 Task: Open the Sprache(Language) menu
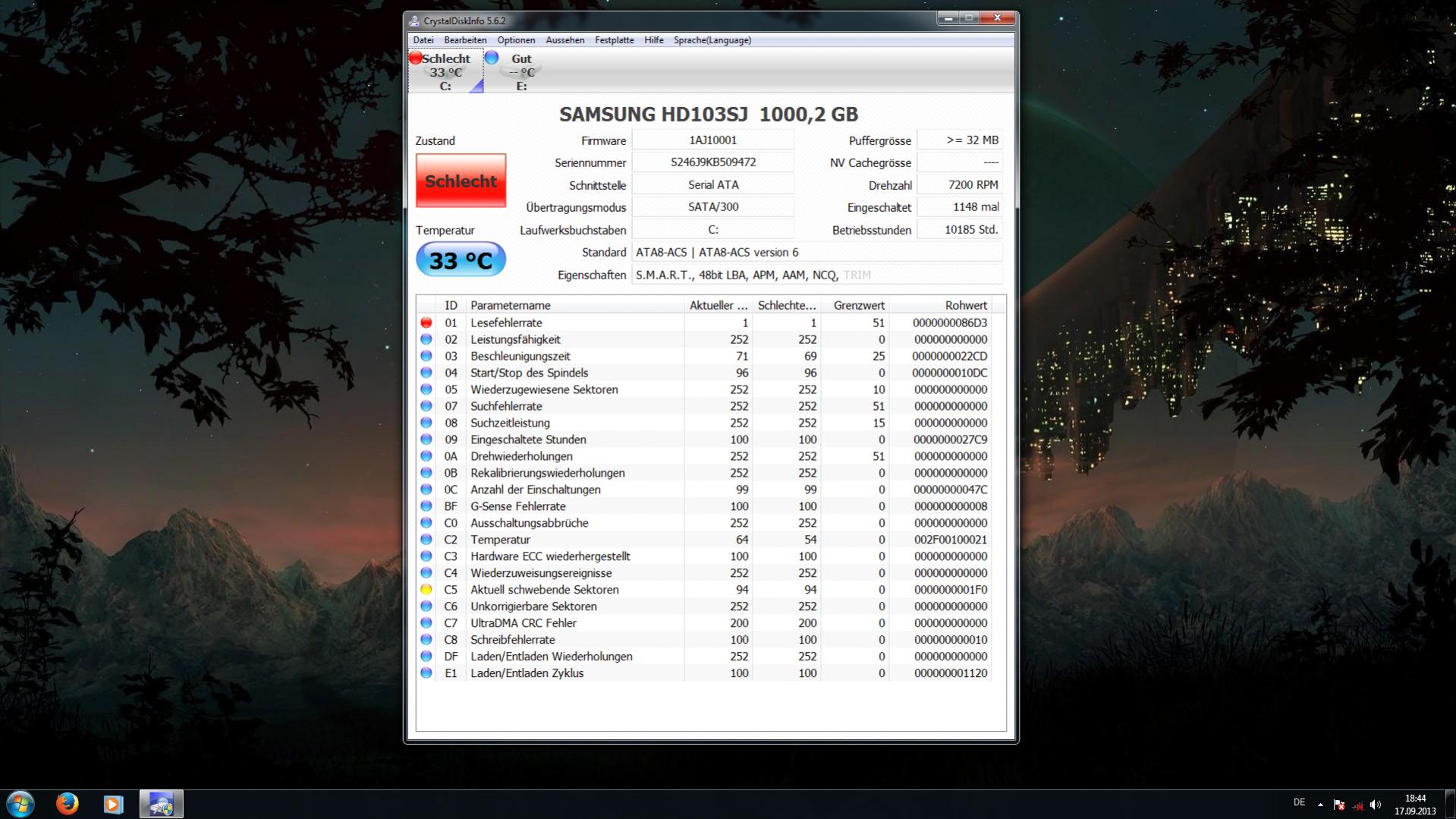(x=712, y=40)
